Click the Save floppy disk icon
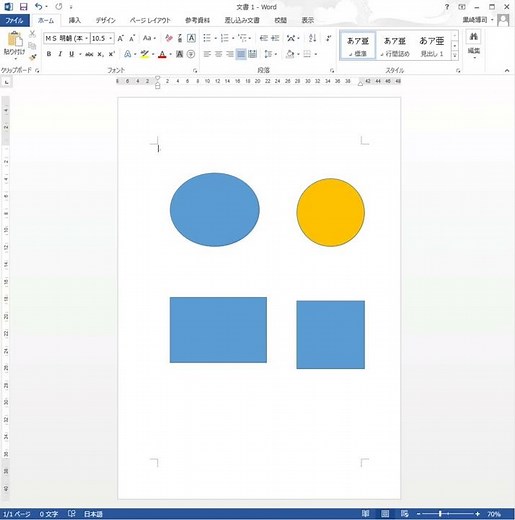This screenshot has width=515, height=520. (23, 6)
